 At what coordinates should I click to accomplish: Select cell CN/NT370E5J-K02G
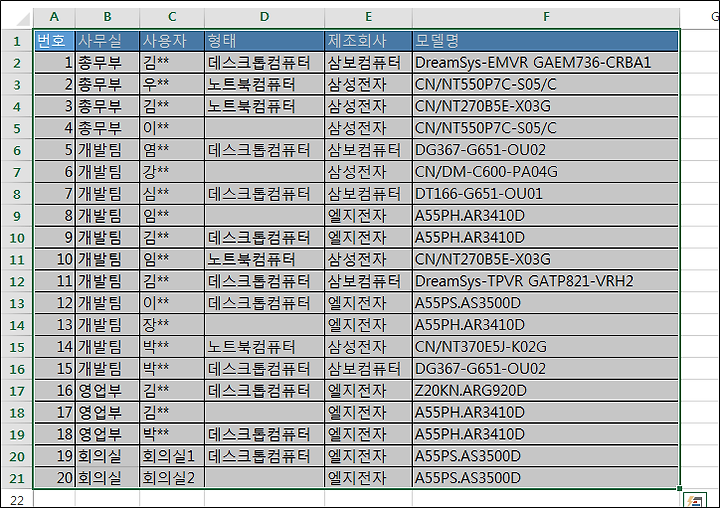546,347
